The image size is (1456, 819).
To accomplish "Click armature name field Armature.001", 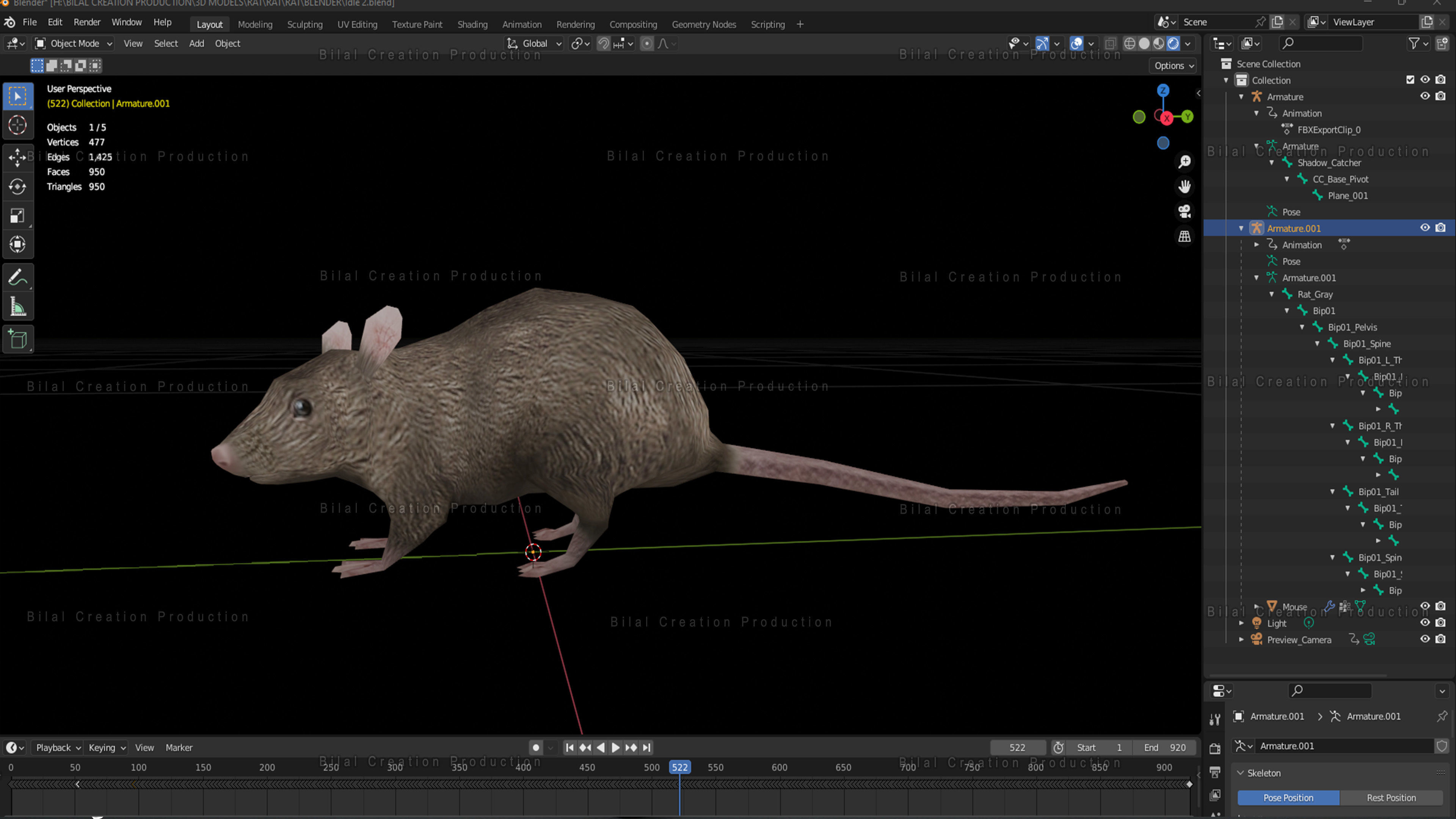I will (x=1345, y=746).
